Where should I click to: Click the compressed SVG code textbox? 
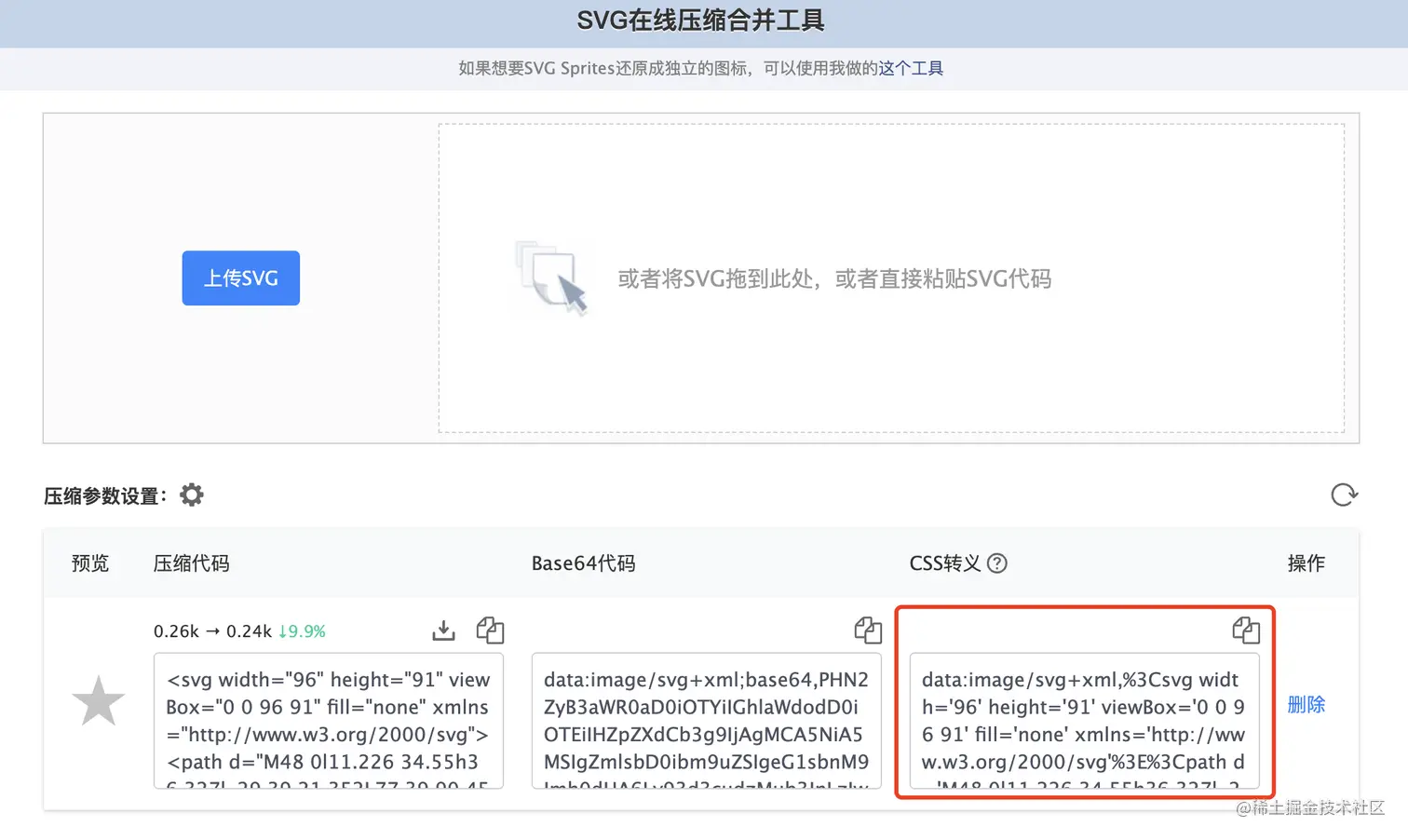pos(329,721)
